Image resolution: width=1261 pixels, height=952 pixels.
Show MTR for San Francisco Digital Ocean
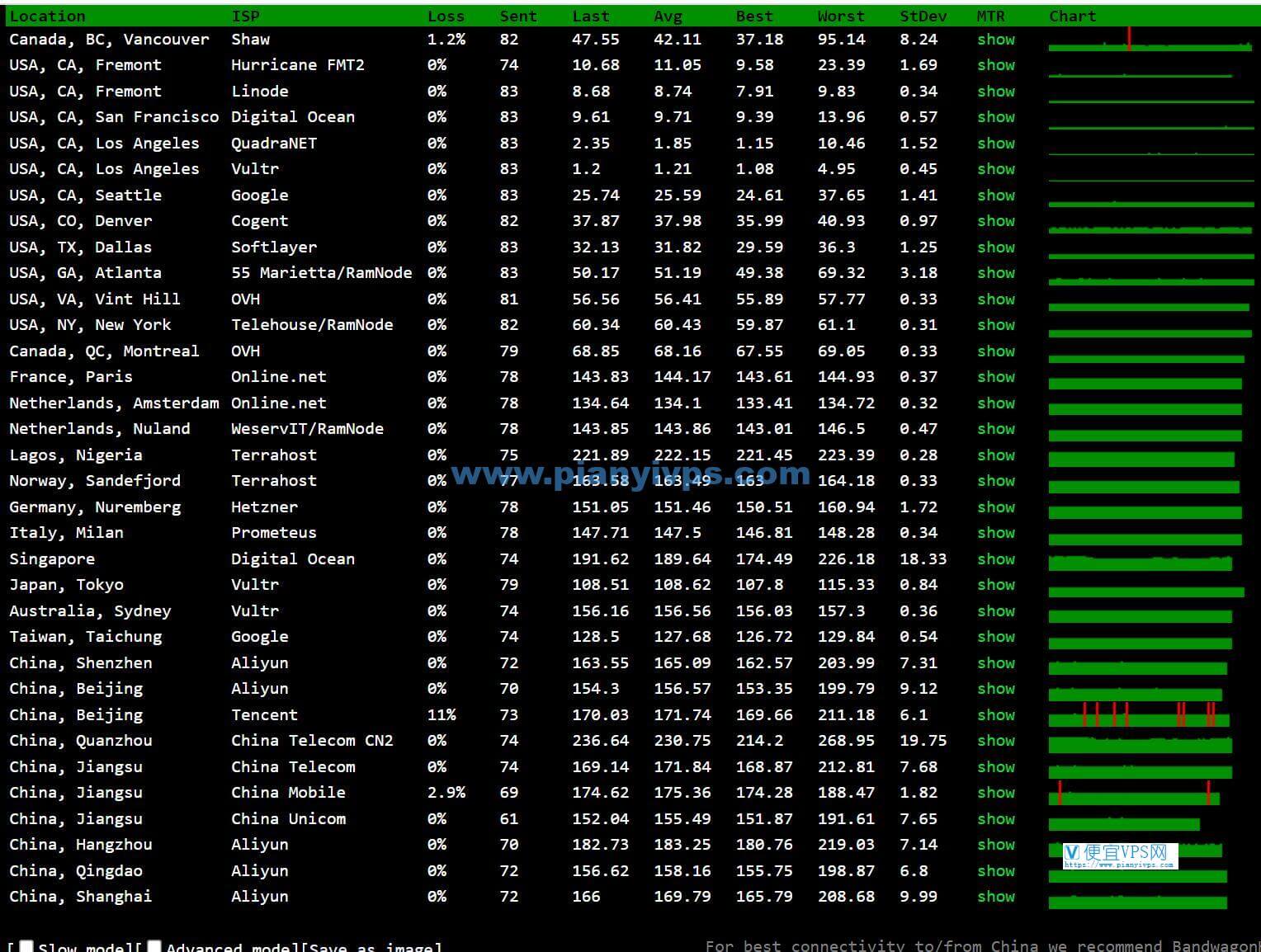tap(996, 117)
